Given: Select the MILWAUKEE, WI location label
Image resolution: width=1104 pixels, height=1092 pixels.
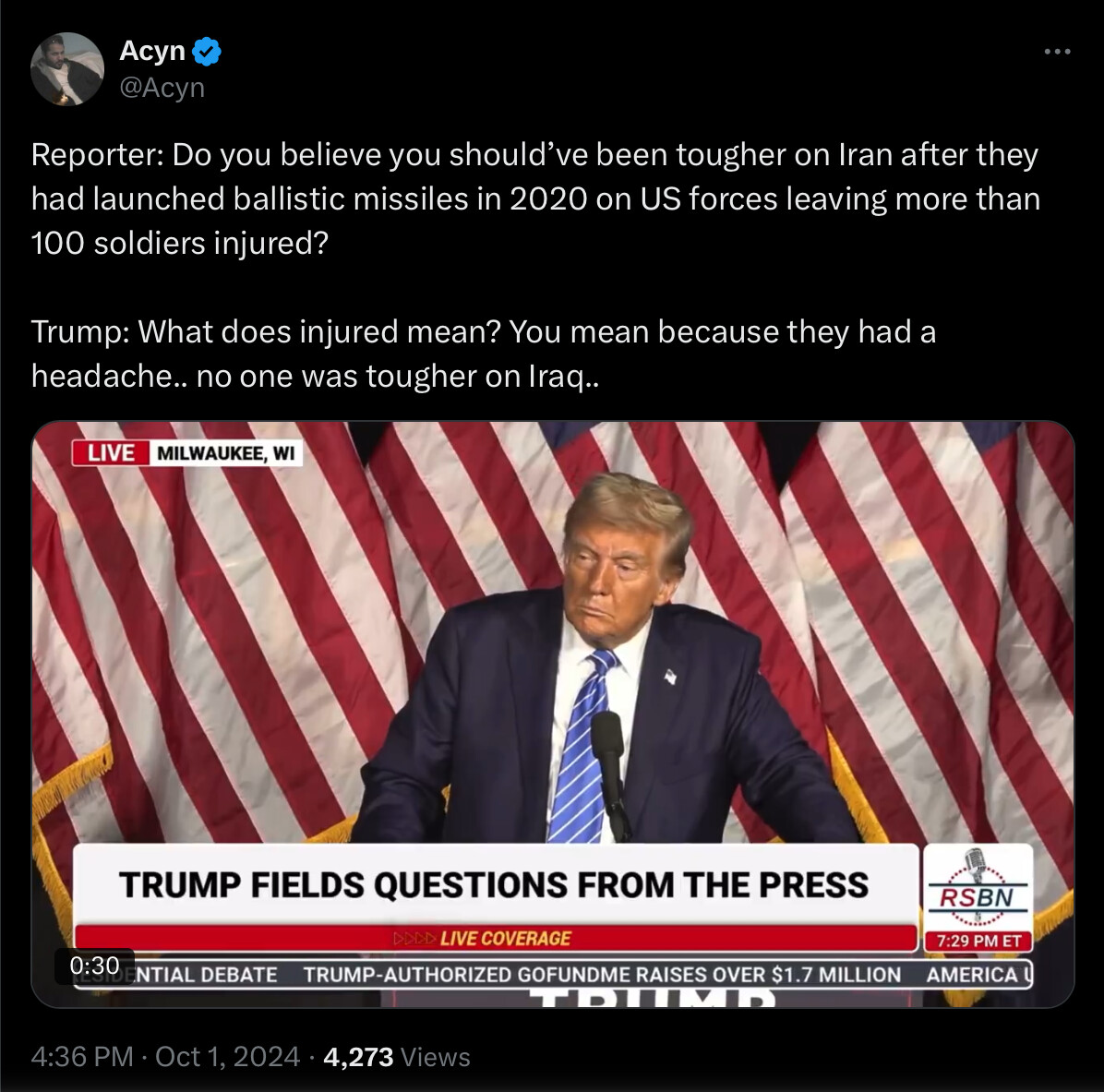Looking at the screenshot, I should coord(226,452).
